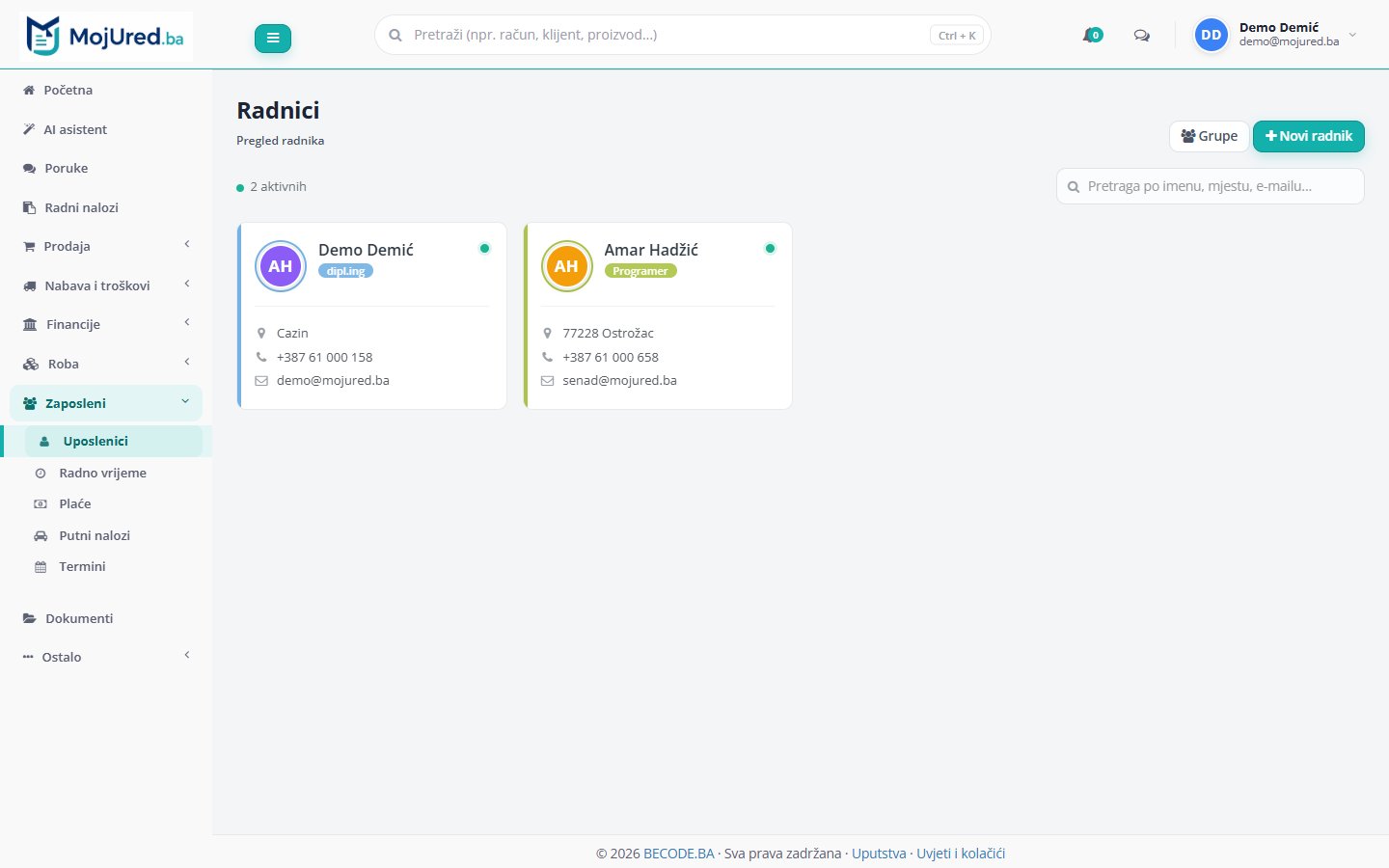
Task: Open Poruke in the sidebar
Action: coord(106,168)
